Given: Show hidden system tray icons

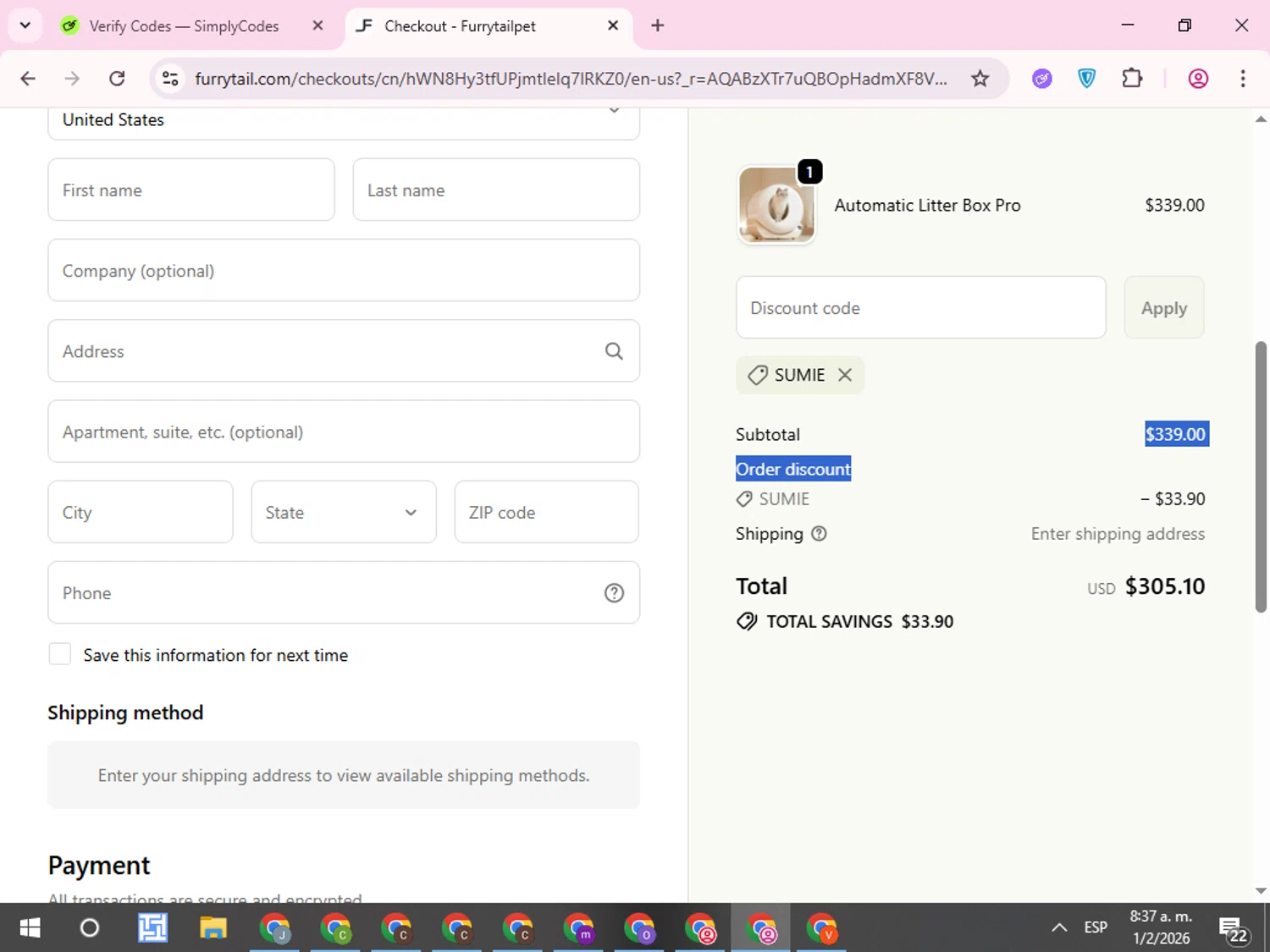Looking at the screenshot, I should click(x=1059, y=928).
